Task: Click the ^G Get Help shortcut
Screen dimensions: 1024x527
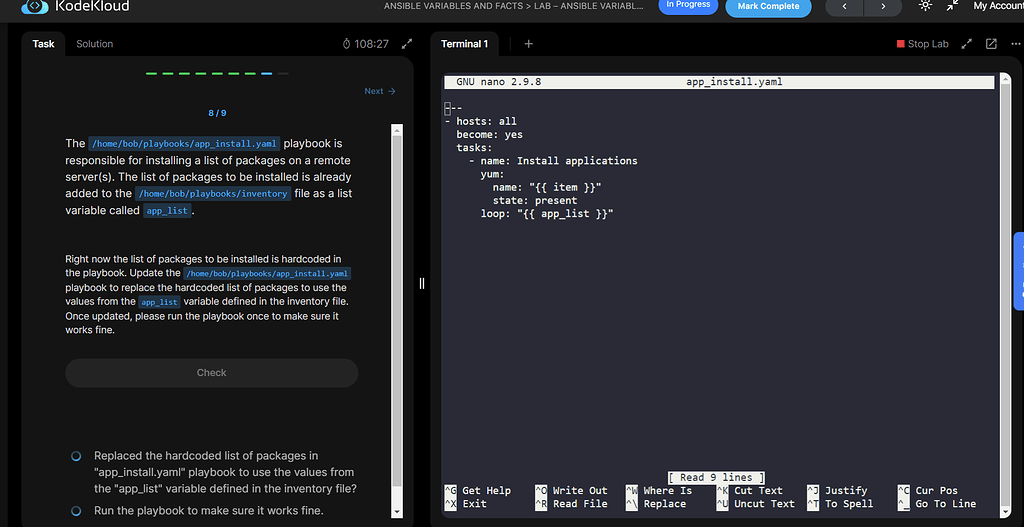Action: click(477, 490)
